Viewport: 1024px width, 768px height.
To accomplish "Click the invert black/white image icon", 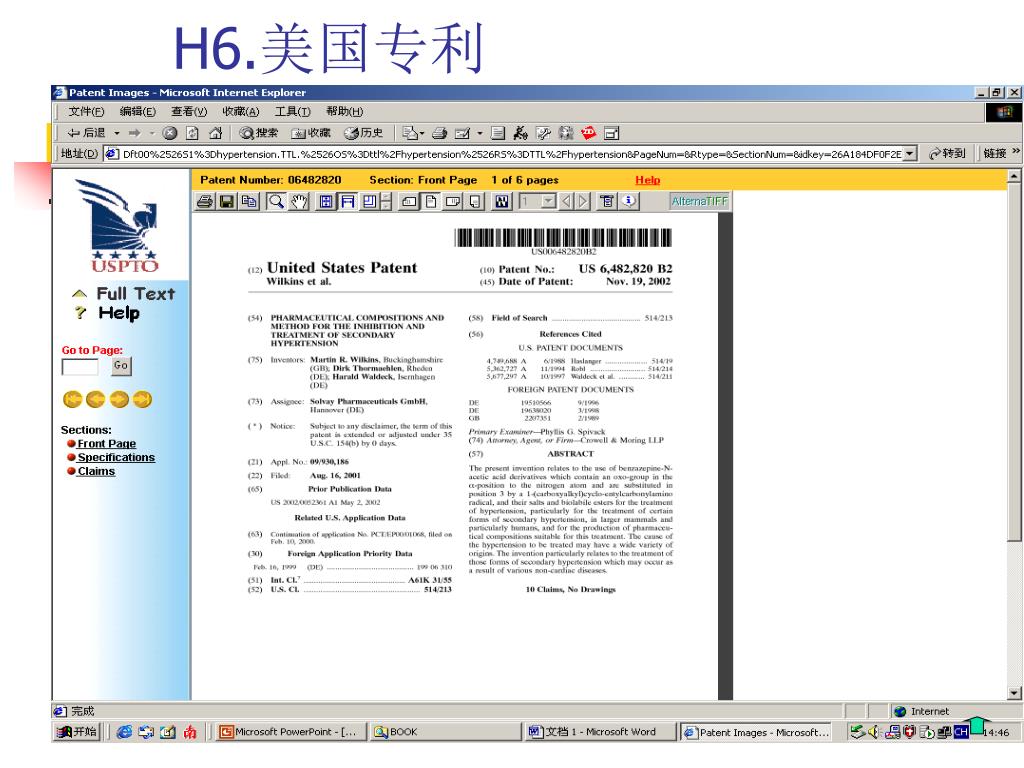I will (502, 202).
